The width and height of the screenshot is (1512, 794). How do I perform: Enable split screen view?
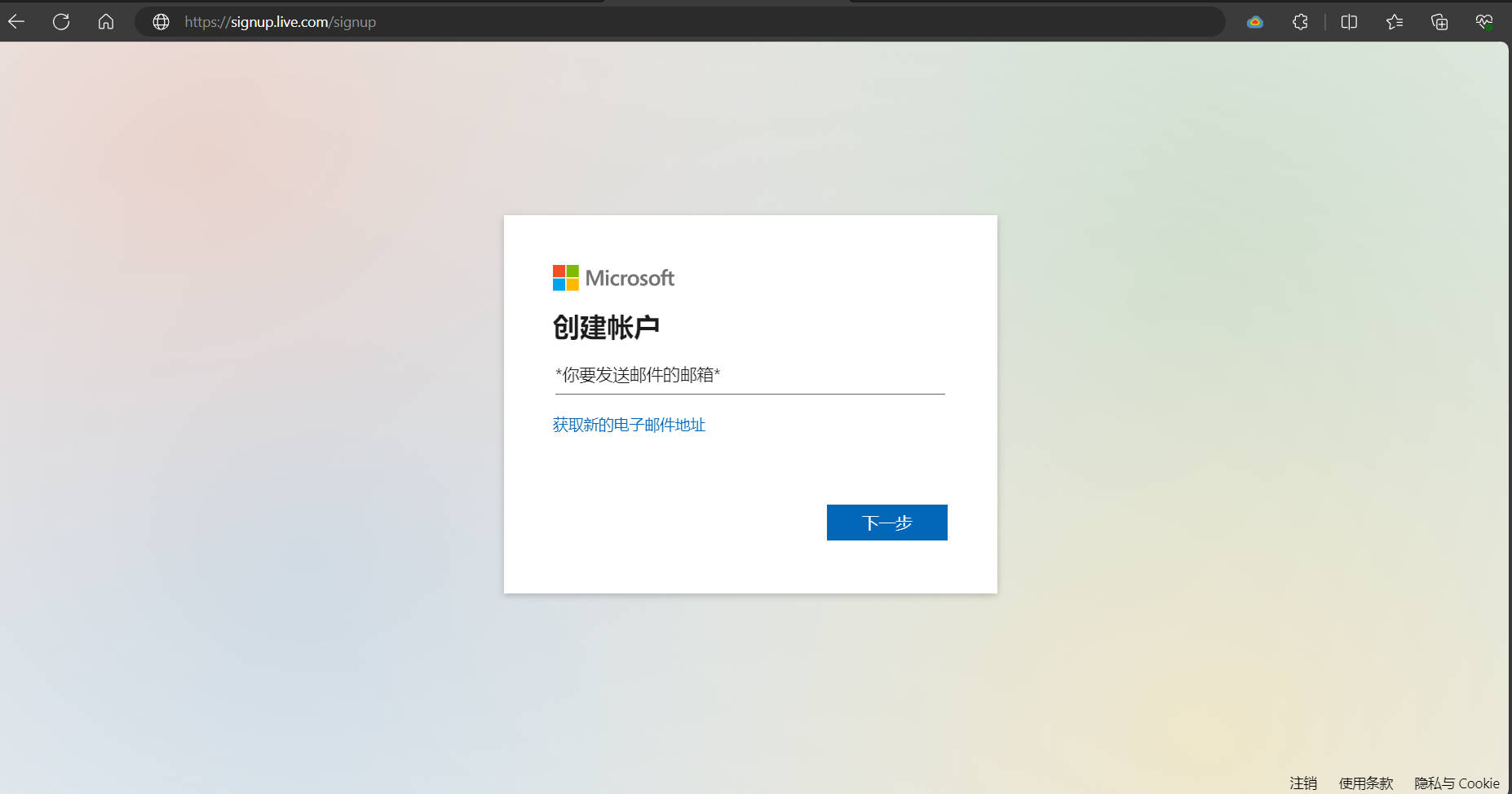(1349, 22)
